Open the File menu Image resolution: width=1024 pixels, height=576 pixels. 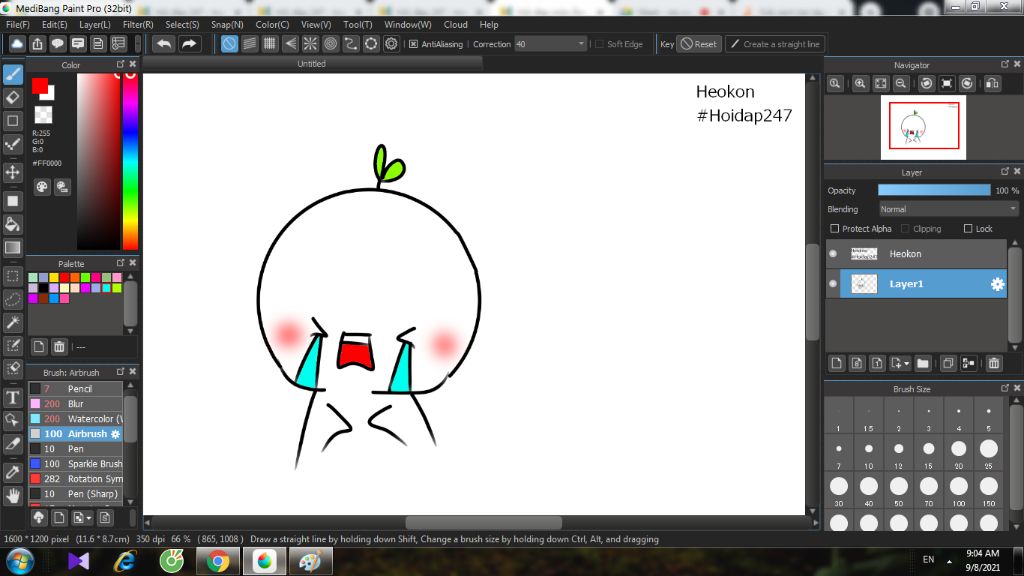[18, 24]
